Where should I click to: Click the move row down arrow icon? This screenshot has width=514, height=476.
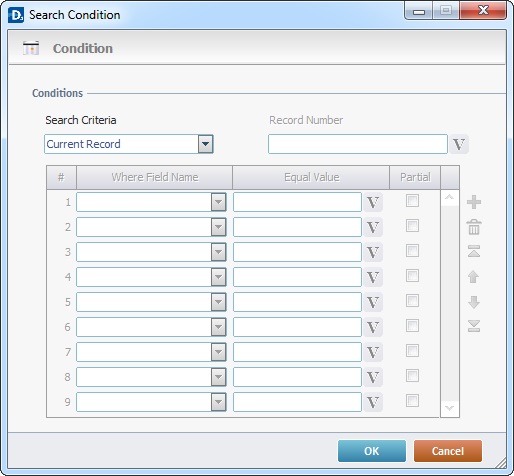(x=474, y=302)
